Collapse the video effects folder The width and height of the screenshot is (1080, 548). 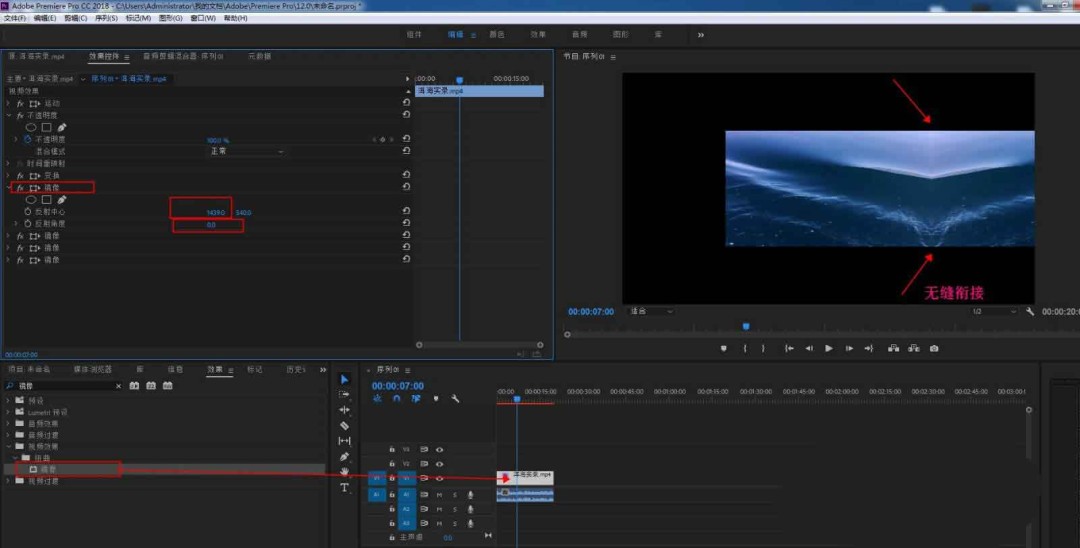8,447
